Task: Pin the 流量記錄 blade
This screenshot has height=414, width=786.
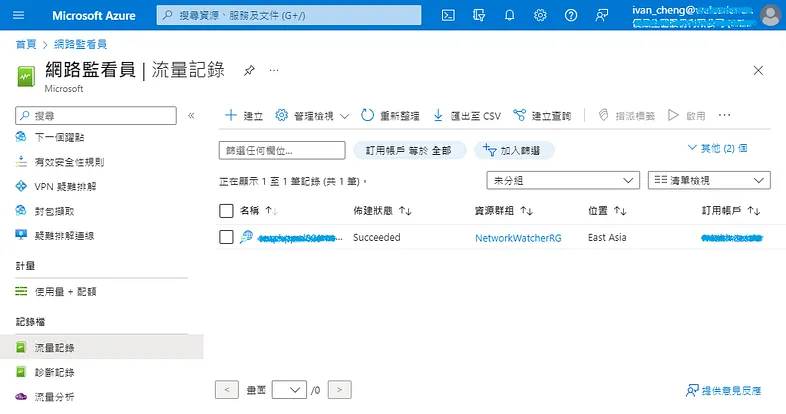Action: pos(249,71)
